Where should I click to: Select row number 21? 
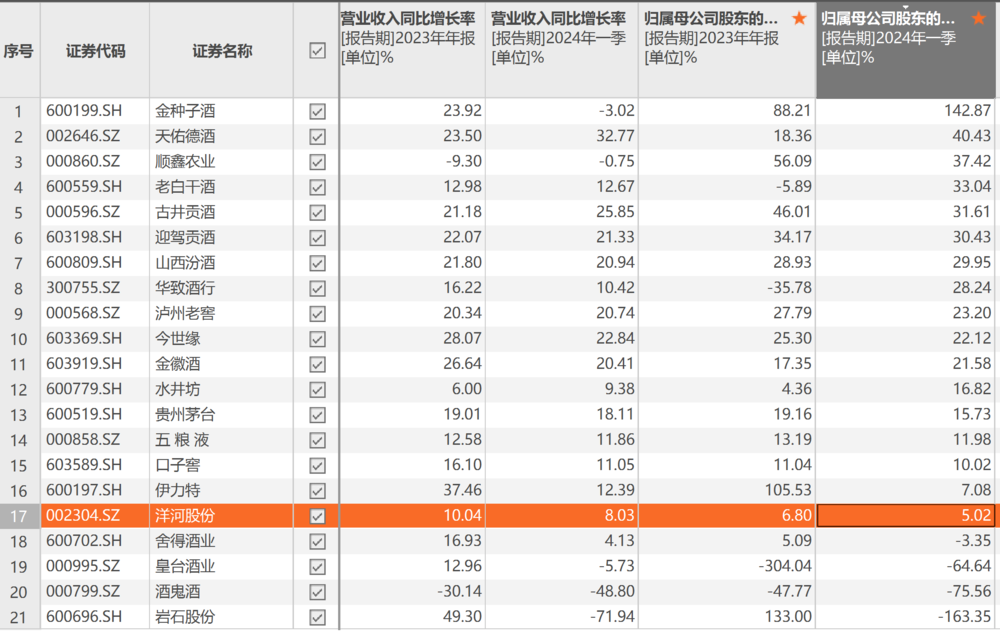(x=18, y=617)
